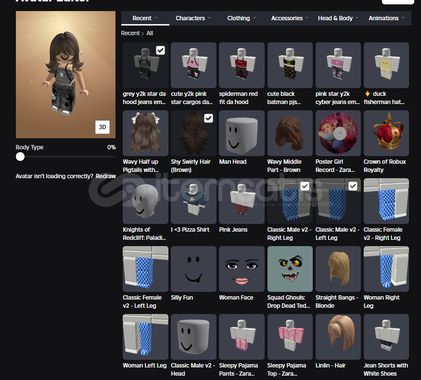421x380 pixels.
Task: Expand the Head & Body dropdown
Action: [338, 18]
